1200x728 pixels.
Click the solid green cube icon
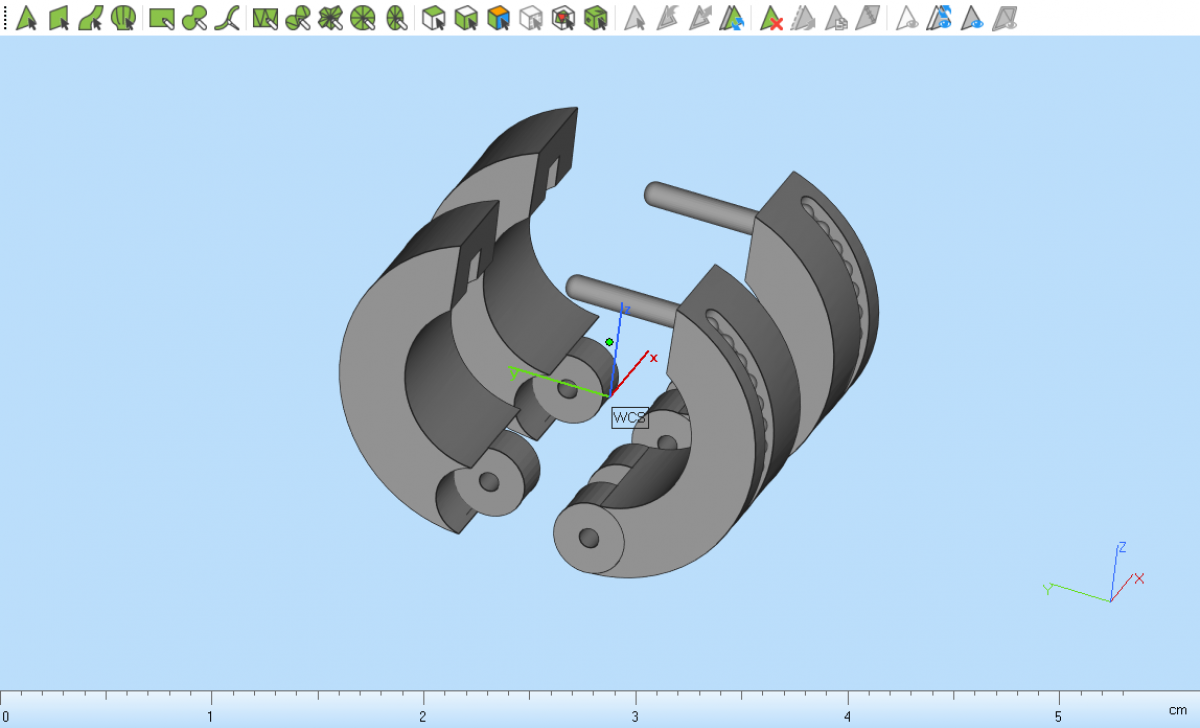(x=596, y=17)
